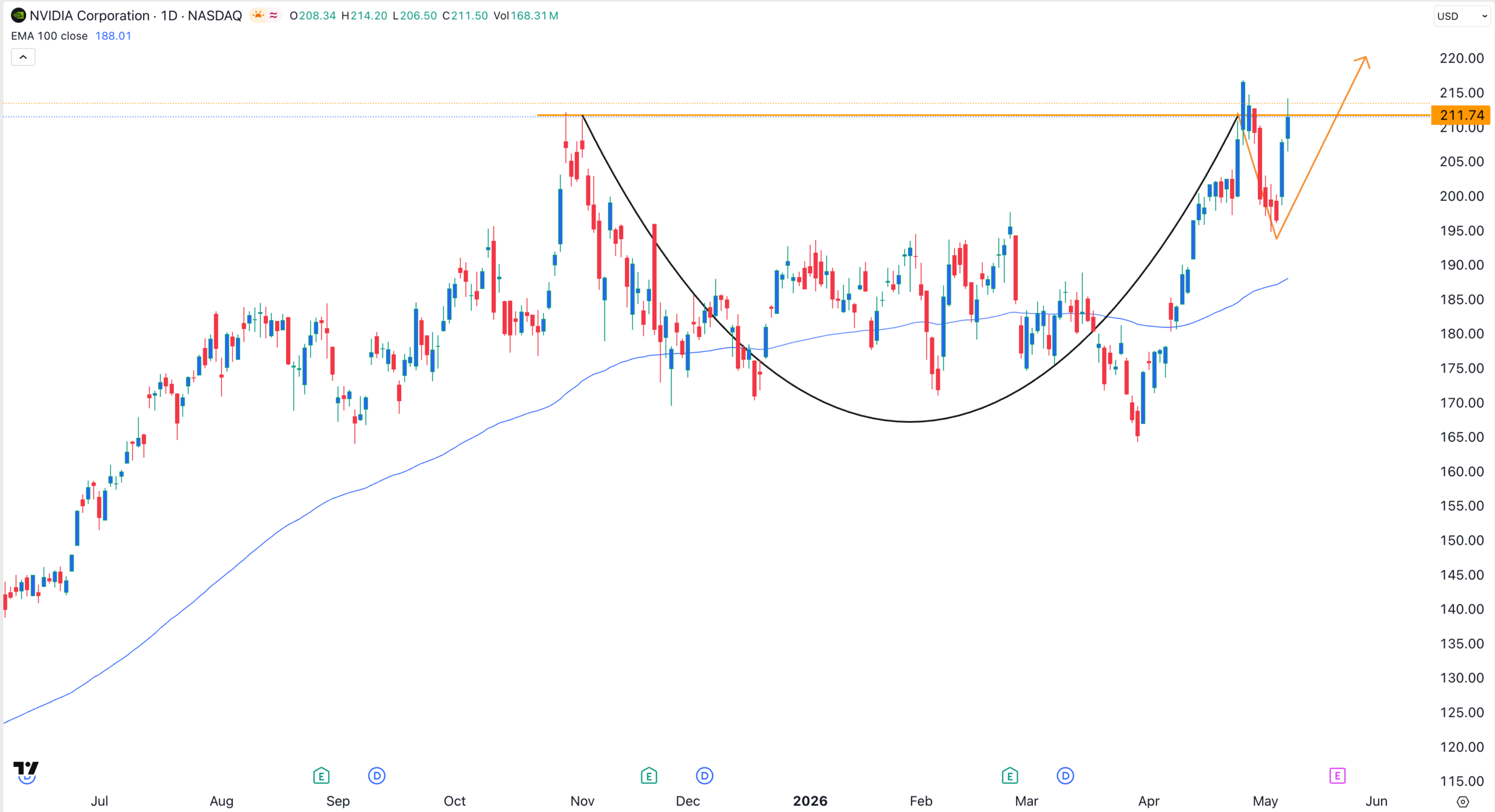Open the upcoming purple earnings E marker
The image size is (1495, 812).
coord(1337,776)
